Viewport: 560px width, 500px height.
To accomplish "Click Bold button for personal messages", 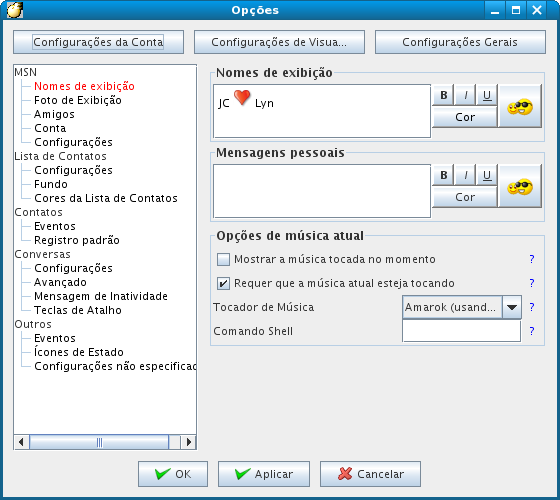I will pos(443,175).
